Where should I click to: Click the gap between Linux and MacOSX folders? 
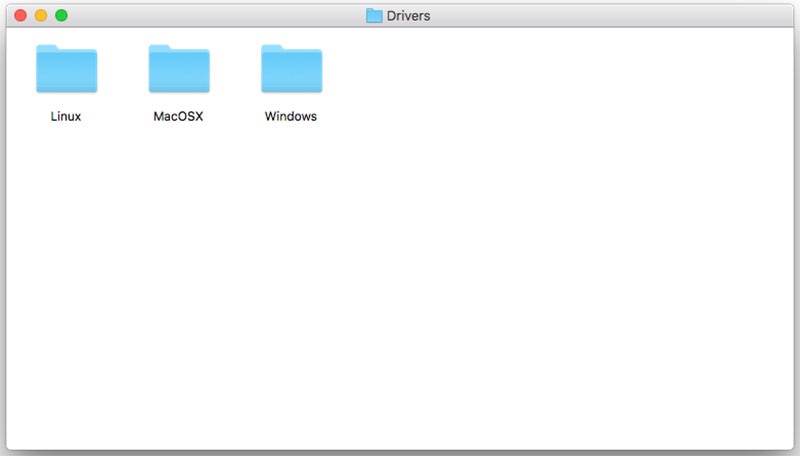coord(122,75)
